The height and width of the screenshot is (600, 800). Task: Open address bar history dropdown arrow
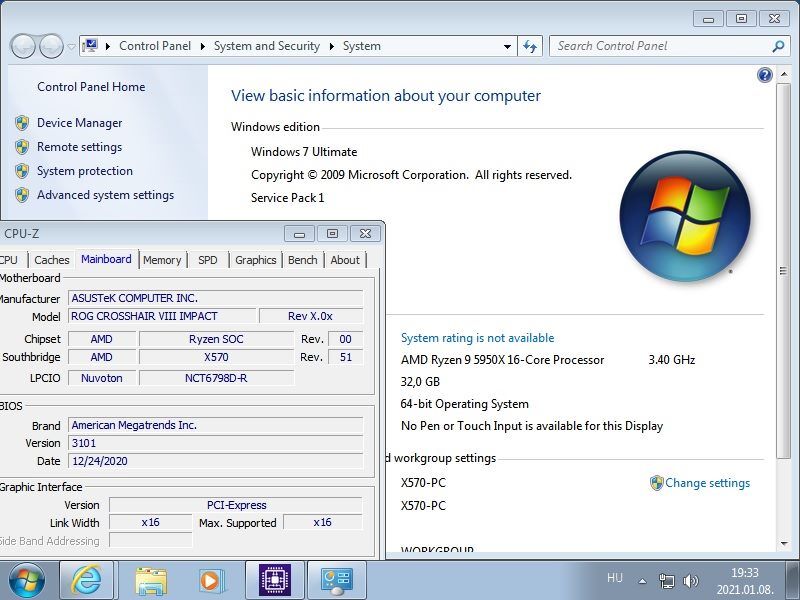507,46
